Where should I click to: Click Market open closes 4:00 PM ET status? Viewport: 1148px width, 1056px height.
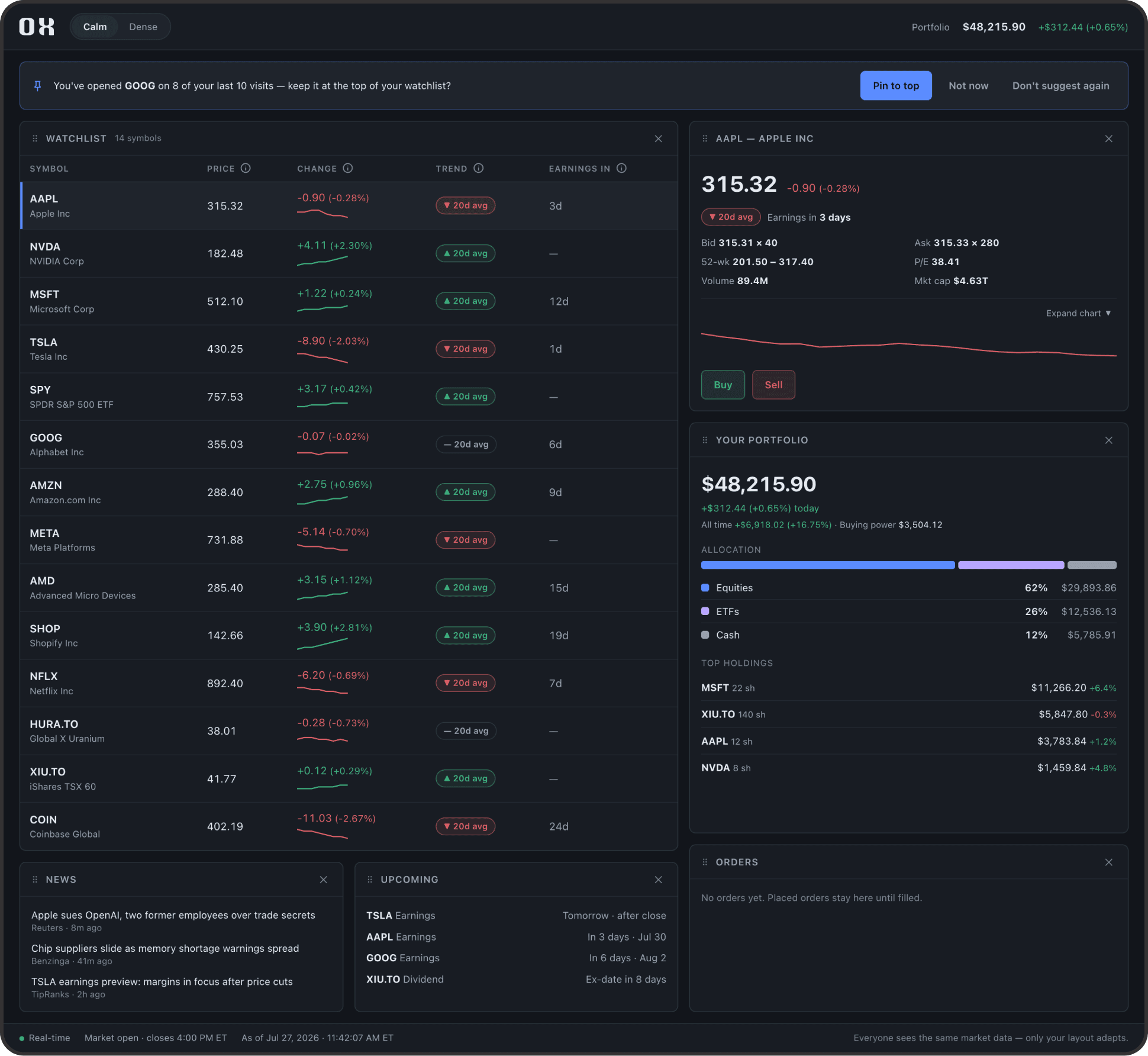pyautogui.click(x=156, y=1038)
